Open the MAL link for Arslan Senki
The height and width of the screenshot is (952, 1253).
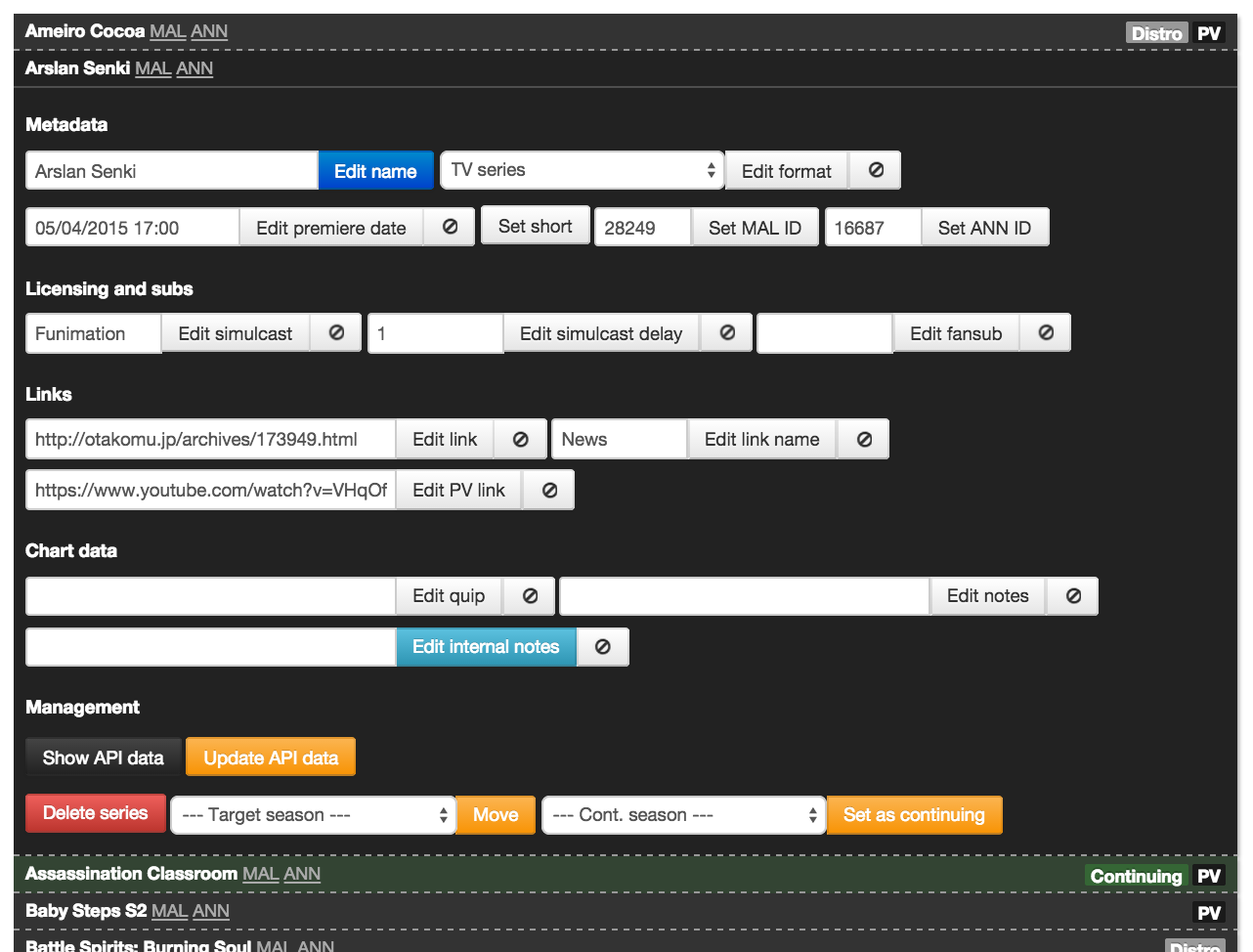(152, 68)
